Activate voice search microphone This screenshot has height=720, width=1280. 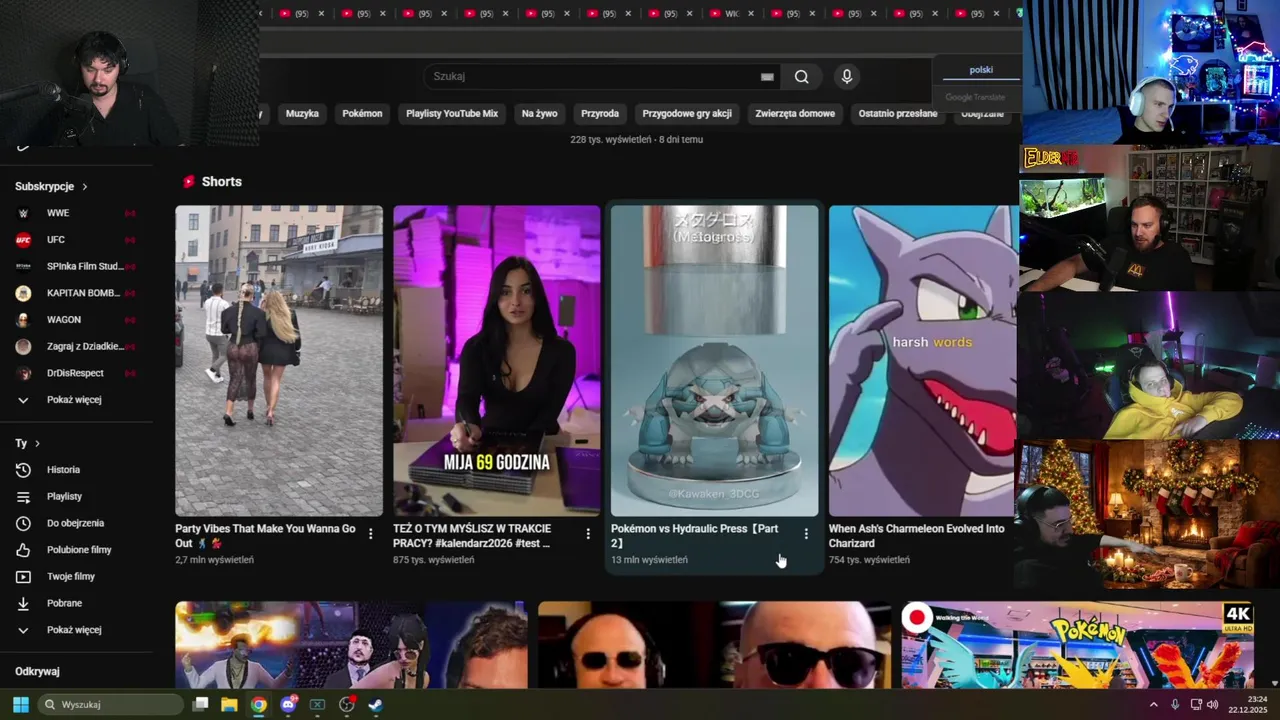pyautogui.click(x=847, y=77)
